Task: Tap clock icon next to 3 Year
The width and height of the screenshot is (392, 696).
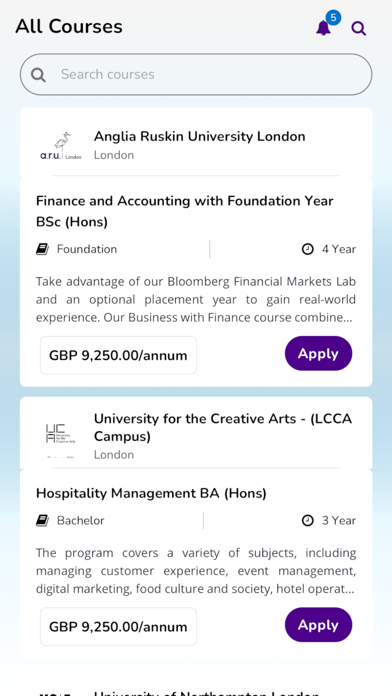Action: 308,521
